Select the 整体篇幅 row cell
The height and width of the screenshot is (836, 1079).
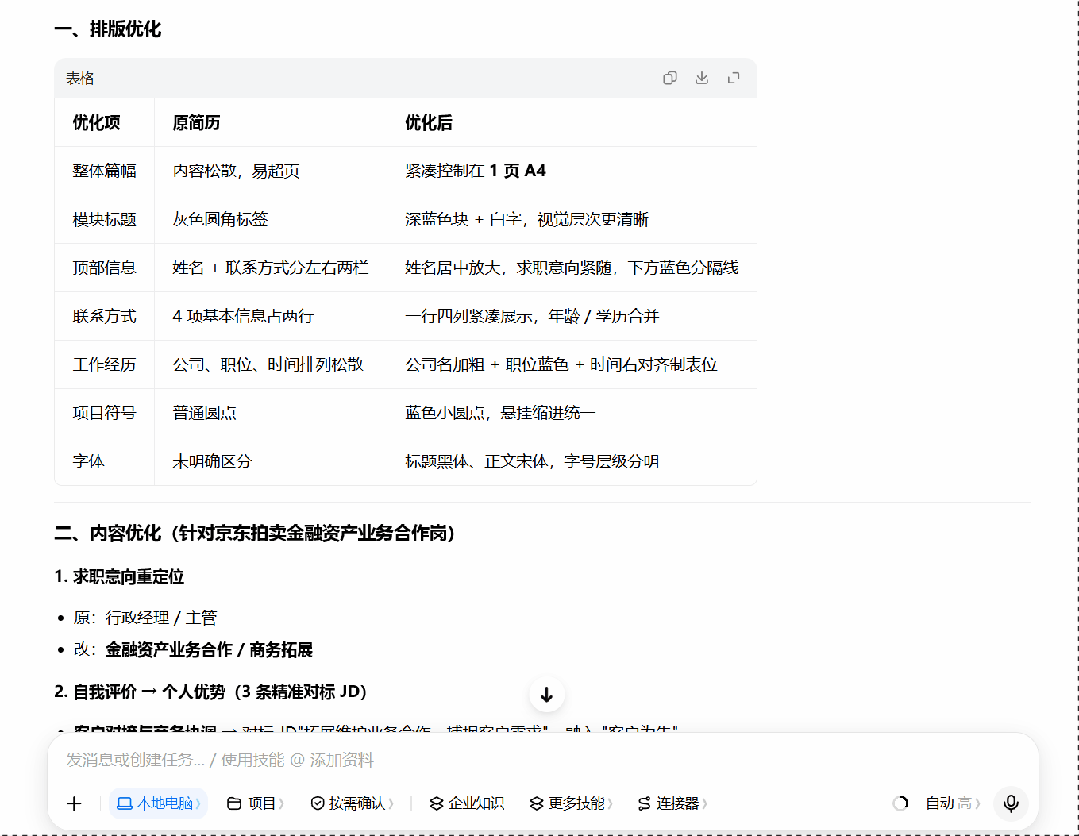point(105,171)
